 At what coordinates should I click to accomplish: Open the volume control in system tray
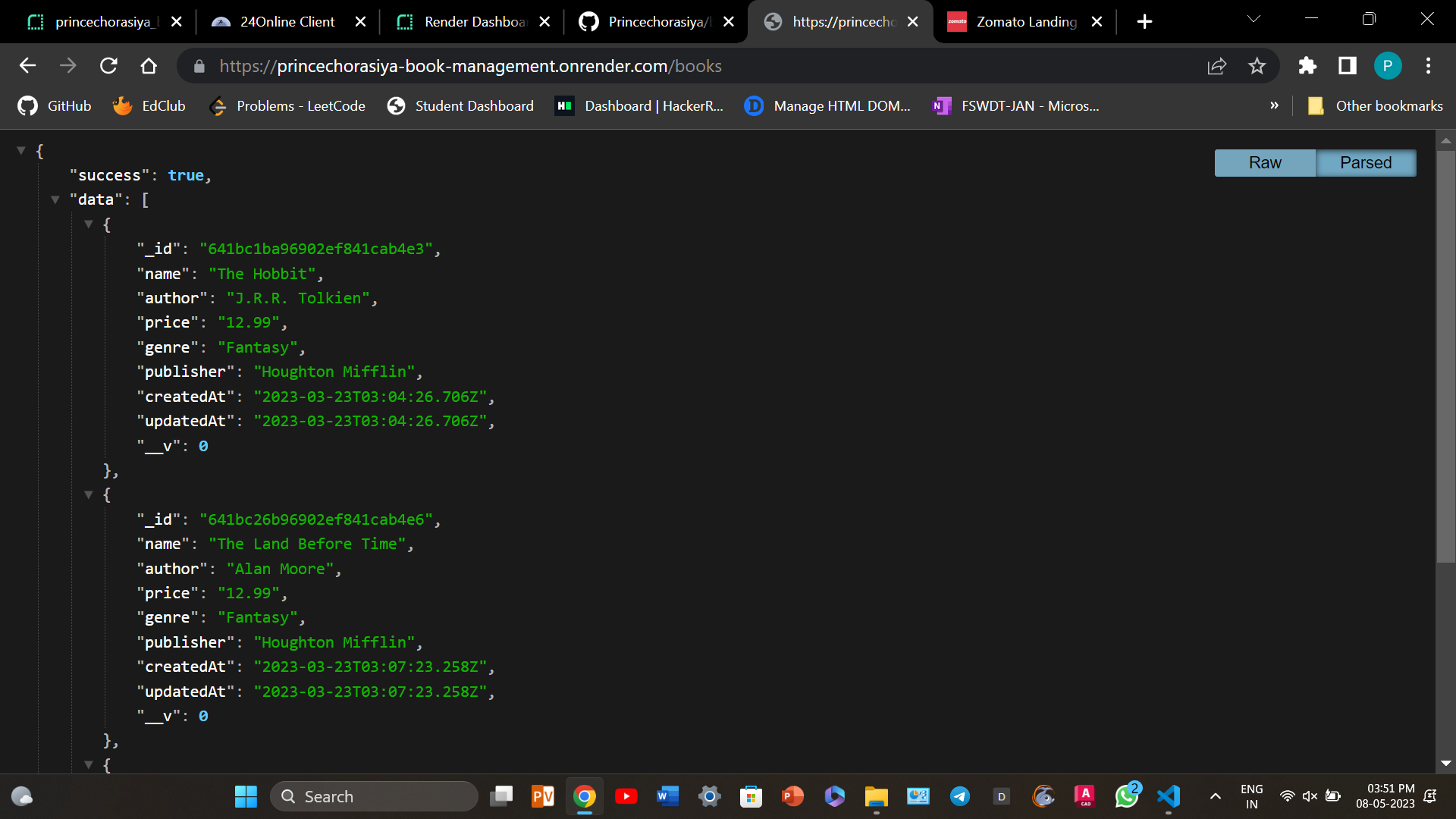click(x=1310, y=796)
